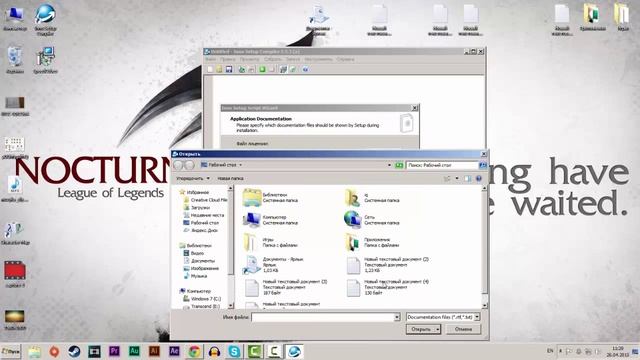Select Новый текстовый документ (2) file
This screenshot has height=360, width=640.
point(387,265)
